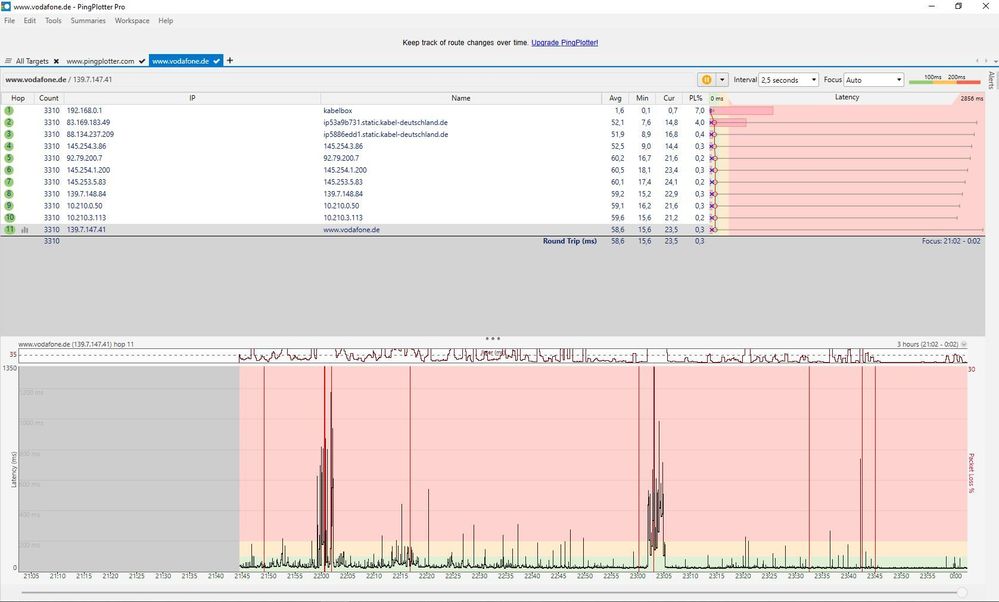This screenshot has height=602, width=999.
Task: Open the dropdown arrow beside the pause button
Action: point(722,80)
